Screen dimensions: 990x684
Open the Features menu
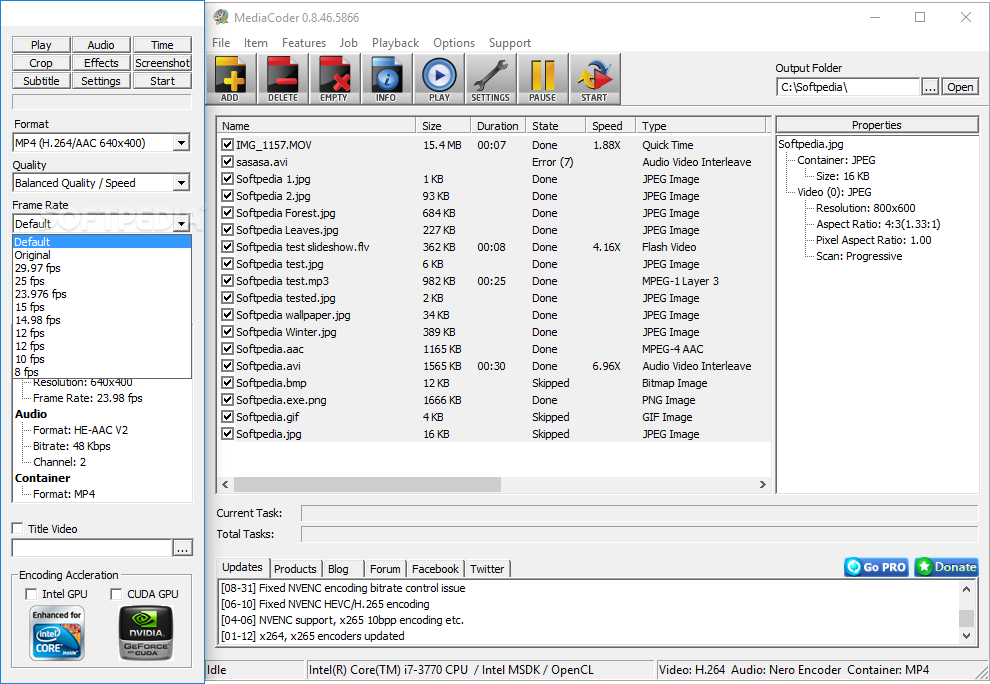(304, 42)
